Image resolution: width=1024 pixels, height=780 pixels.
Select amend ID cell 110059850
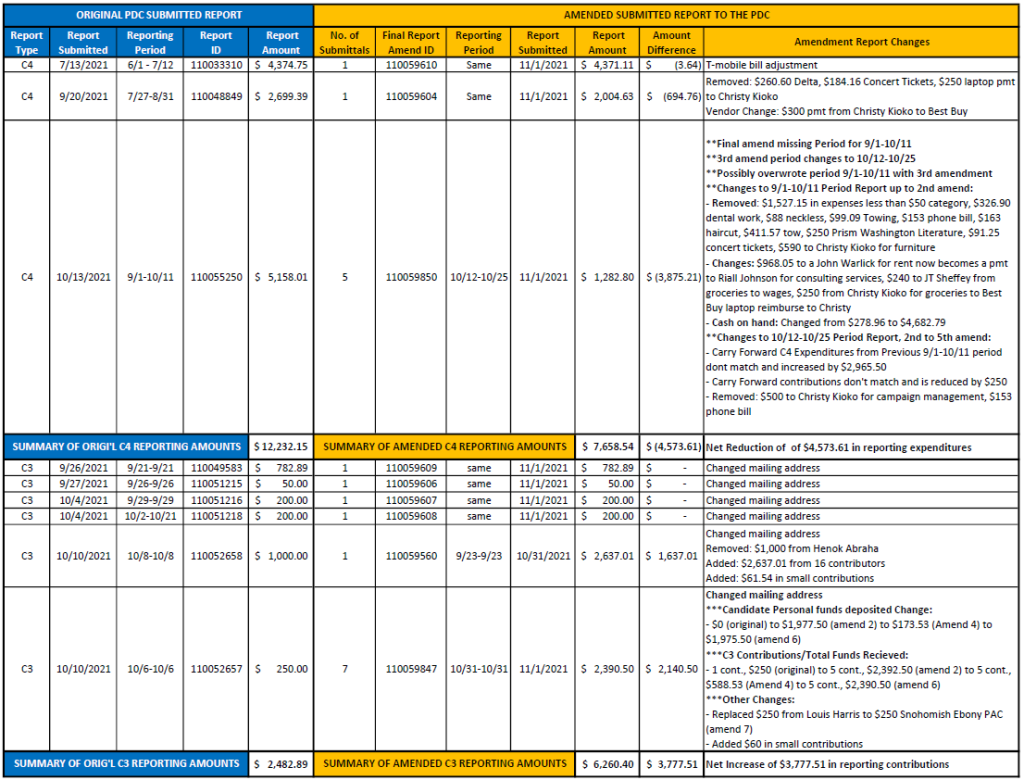410,277
